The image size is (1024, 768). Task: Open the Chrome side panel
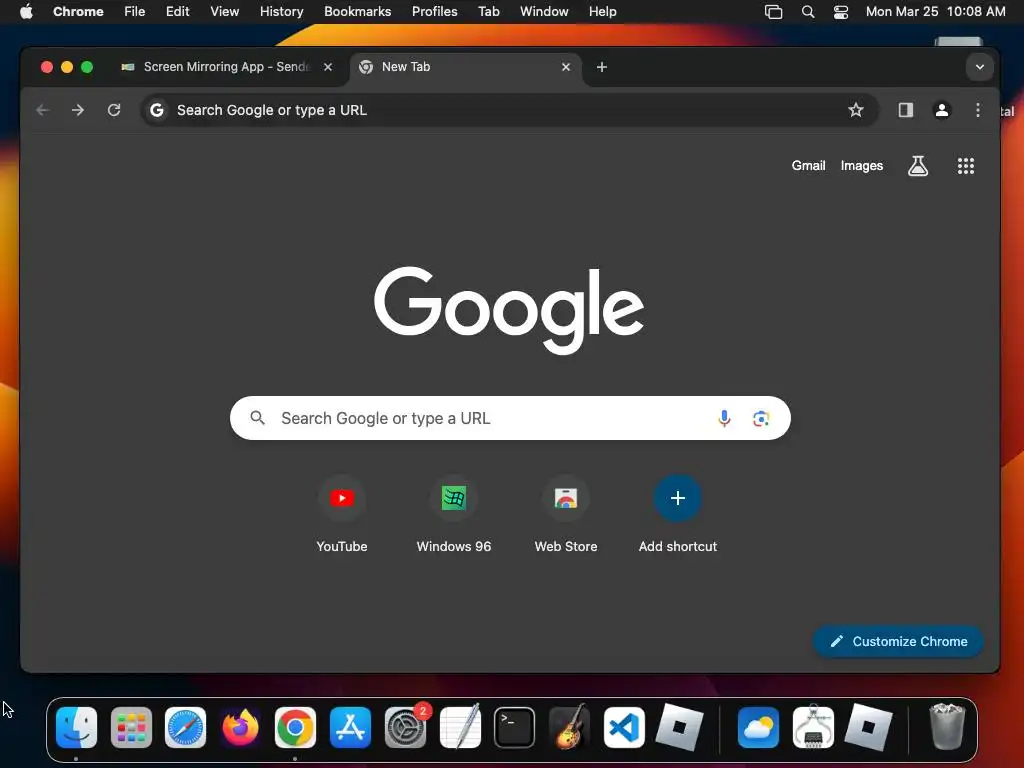[x=905, y=110]
